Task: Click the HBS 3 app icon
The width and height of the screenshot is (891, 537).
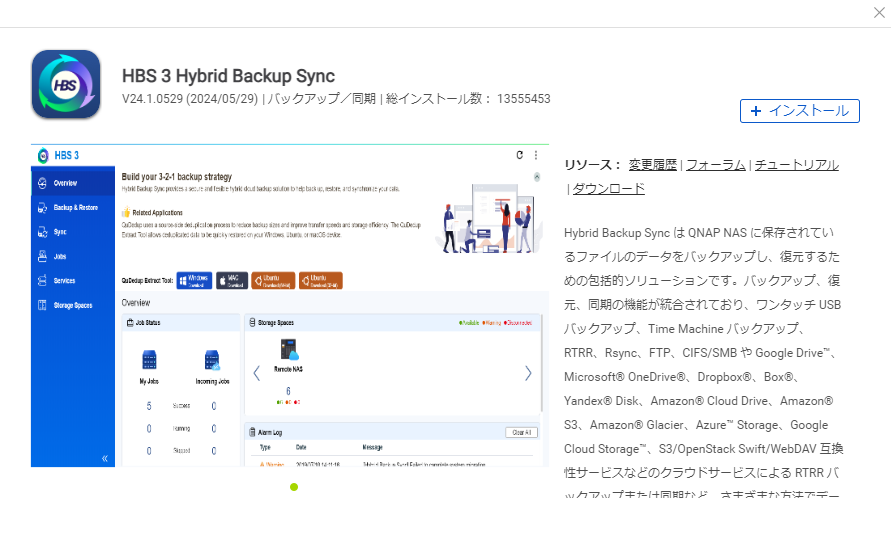Action: pyautogui.click(x=66, y=84)
